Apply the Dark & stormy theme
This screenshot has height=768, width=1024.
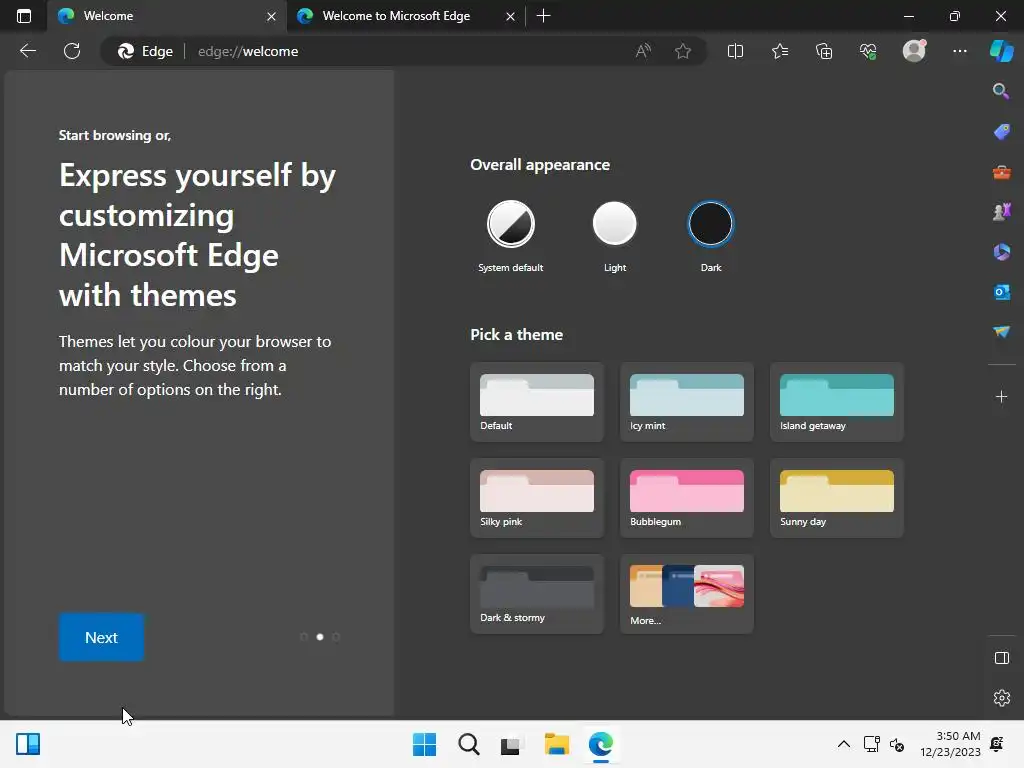[537, 594]
